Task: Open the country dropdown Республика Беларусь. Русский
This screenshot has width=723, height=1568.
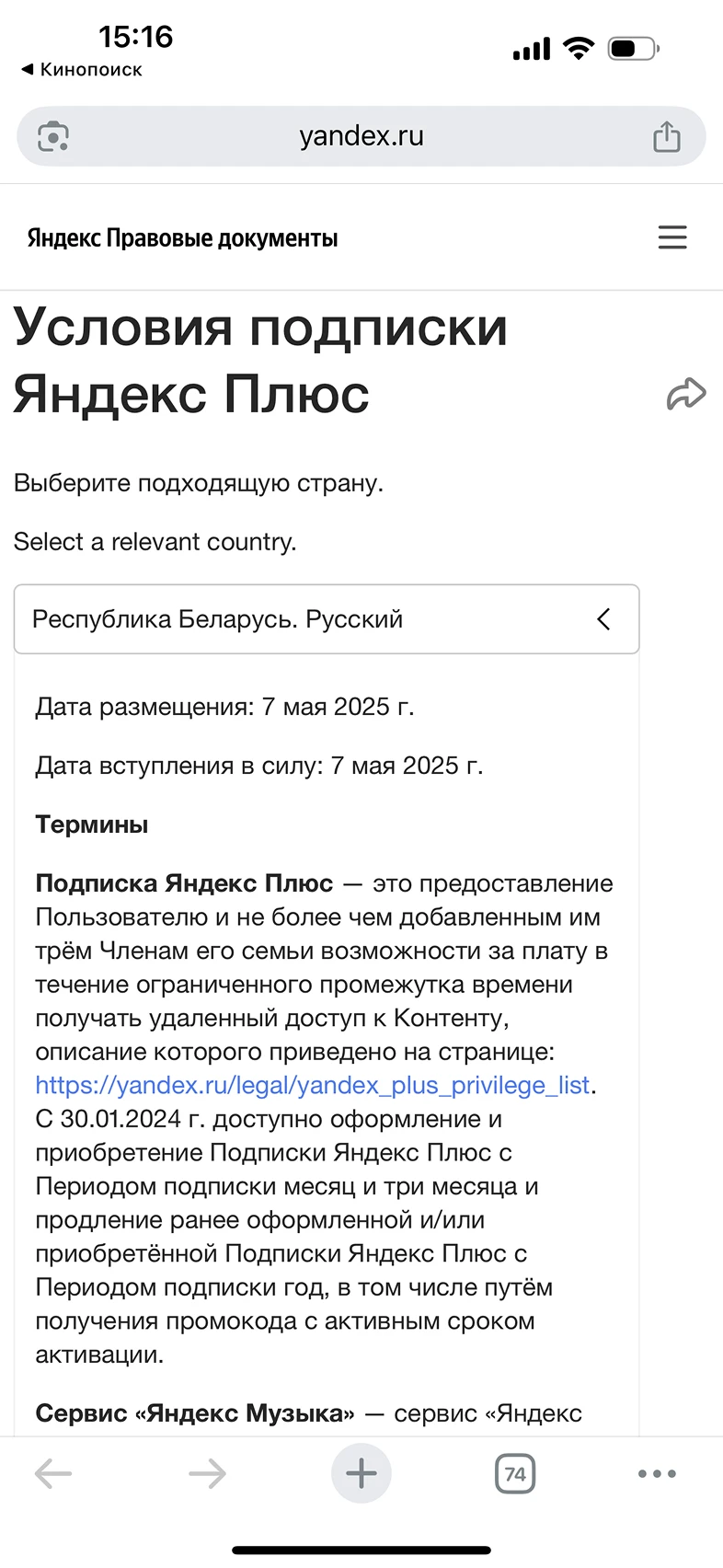Action: [x=327, y=619]
